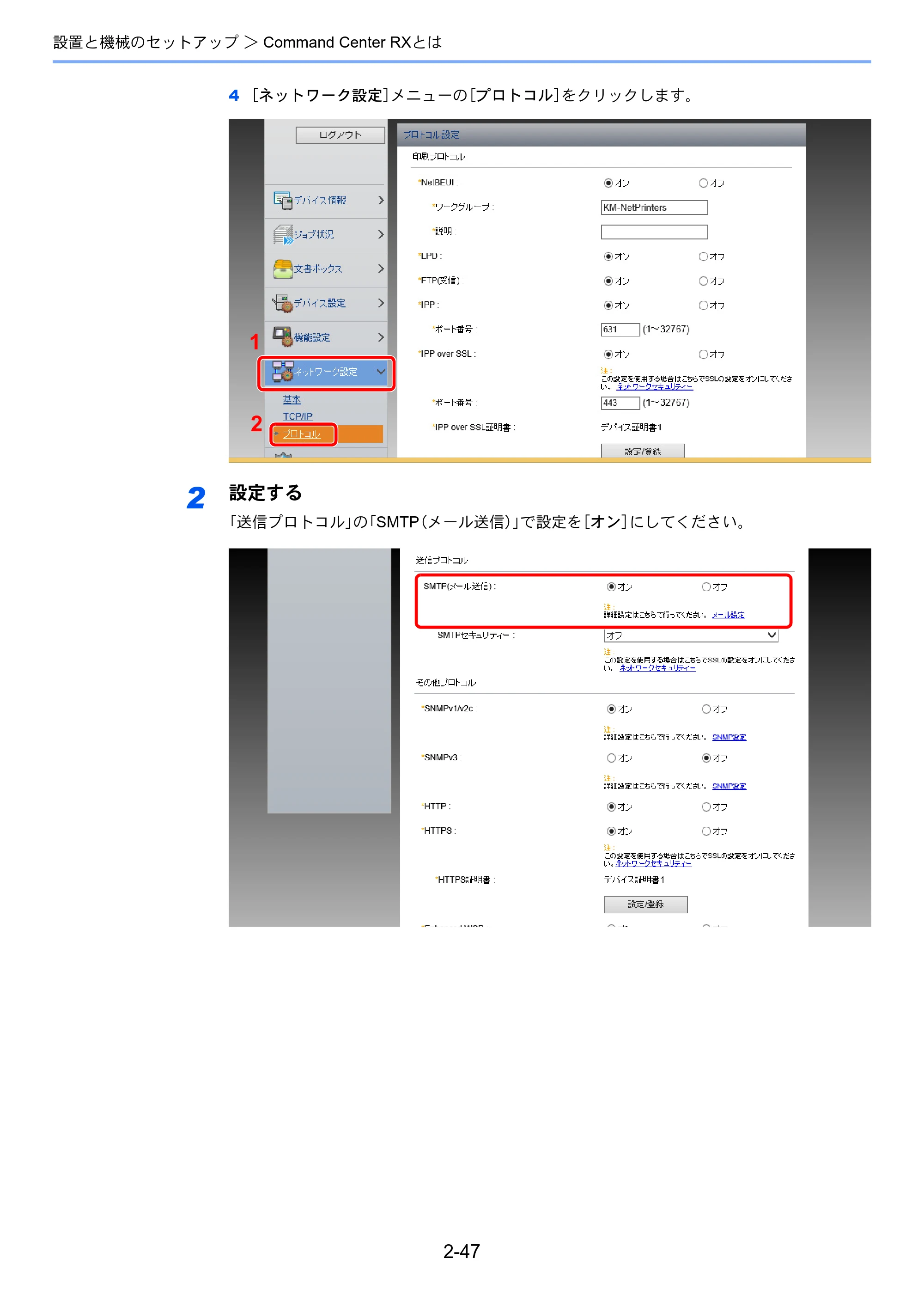This screenshot has height=1308, width=924.
Task: Open the メール設定 link
Action: pyautogui.click(x=728, y=615)
